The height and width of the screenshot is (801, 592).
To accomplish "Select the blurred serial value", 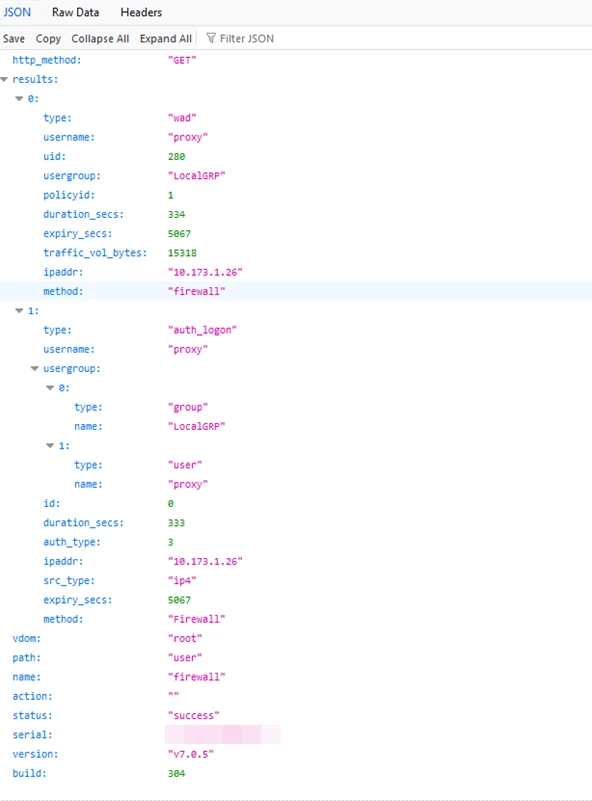I will pyautogui.click(x=223, y=735).
